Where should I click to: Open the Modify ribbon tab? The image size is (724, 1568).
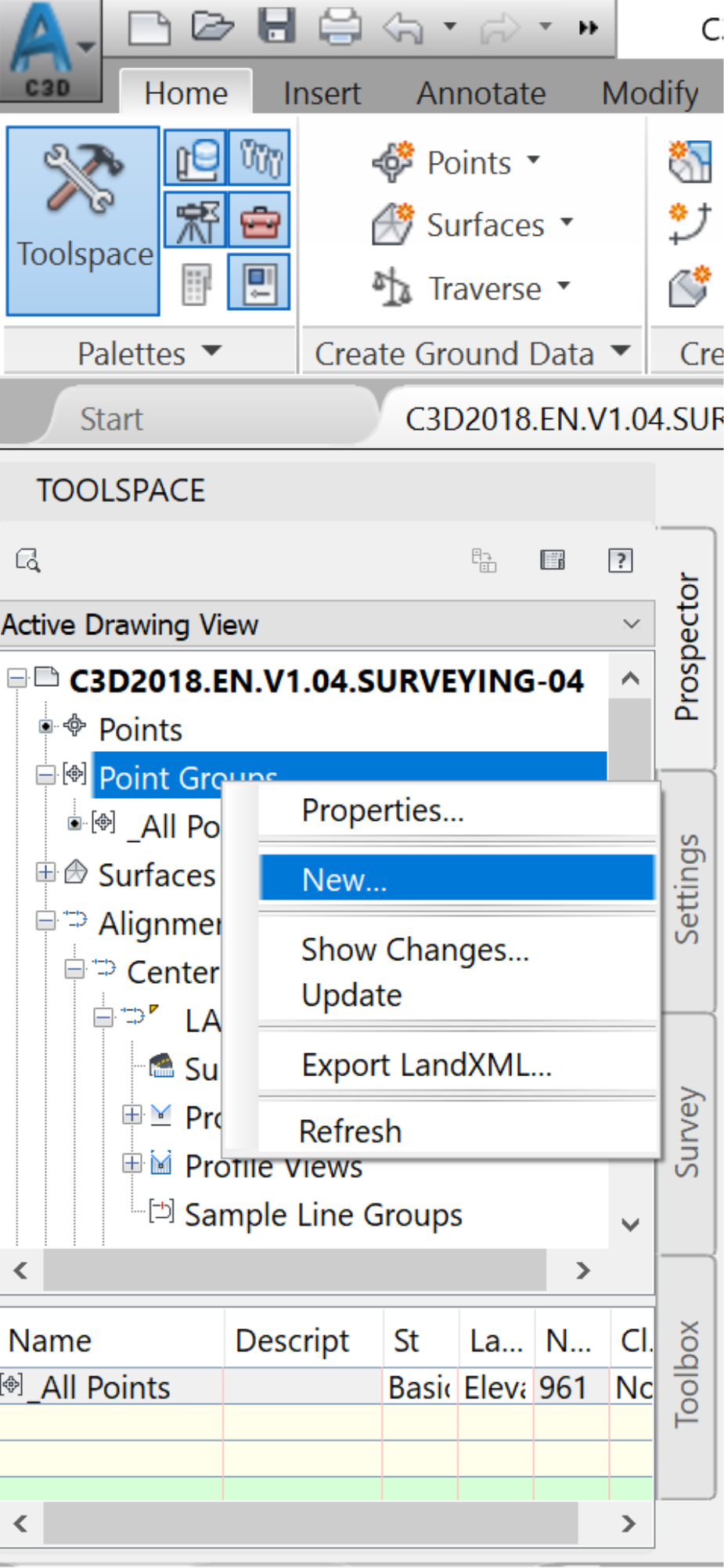(x=650, y=93)
